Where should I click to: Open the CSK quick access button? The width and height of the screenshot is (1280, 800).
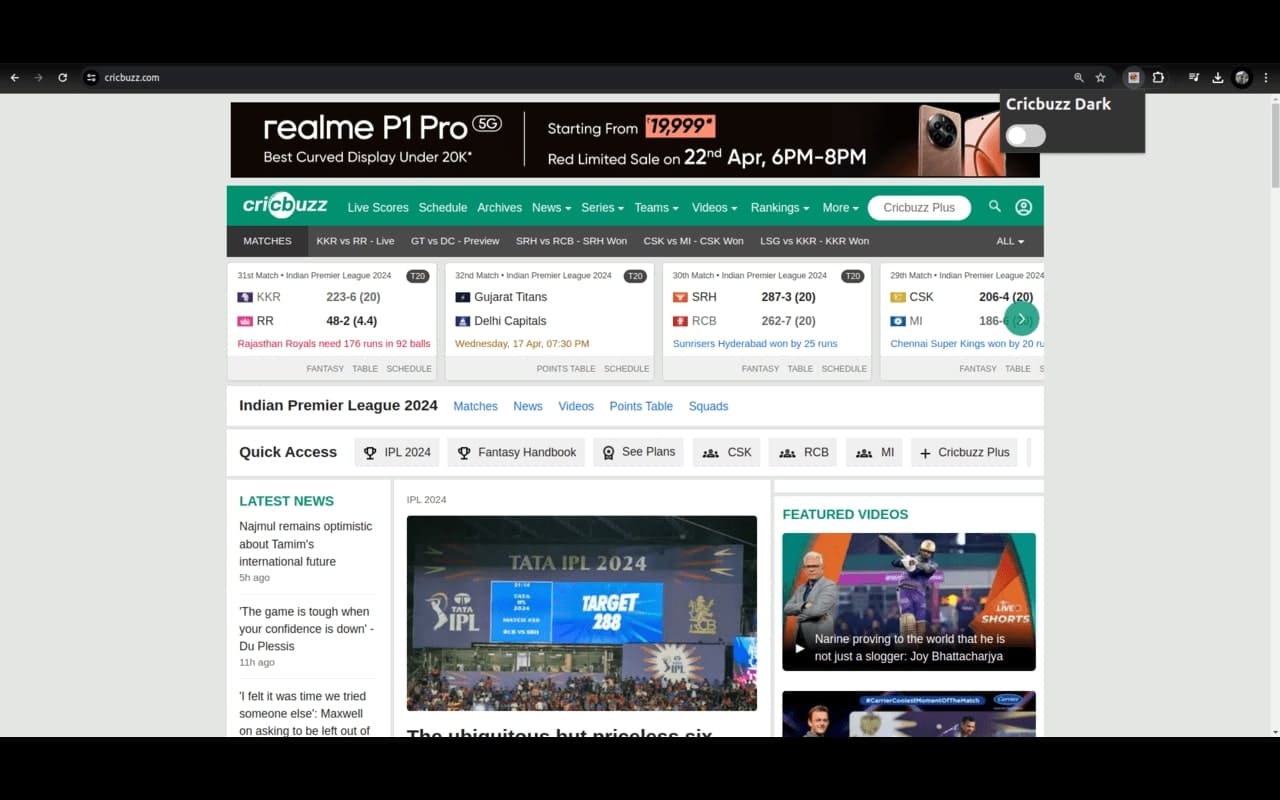click(727, 452)
